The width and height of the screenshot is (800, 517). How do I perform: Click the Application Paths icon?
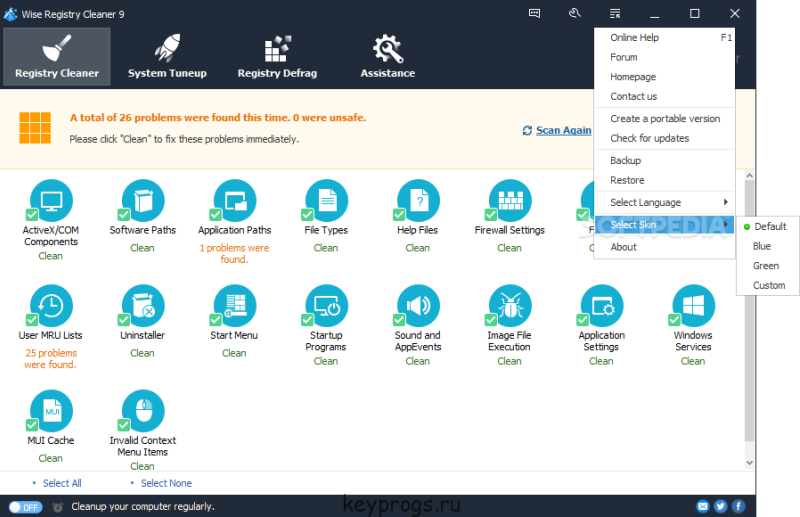[235, 200]
